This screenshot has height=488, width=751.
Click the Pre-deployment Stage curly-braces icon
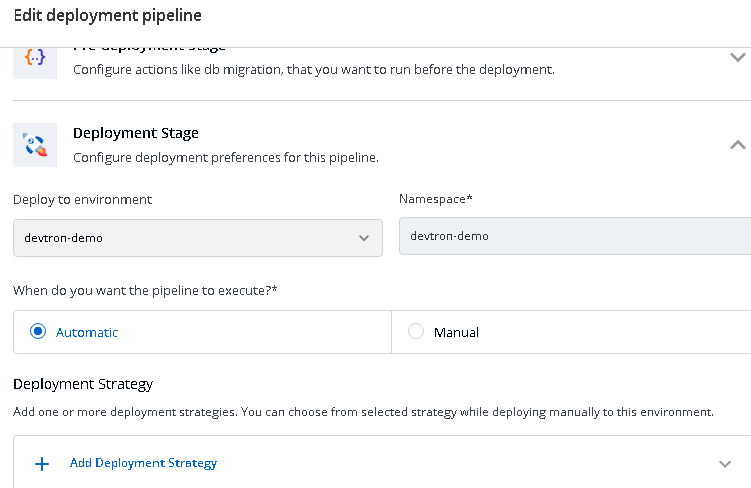(x=35, y=59)
